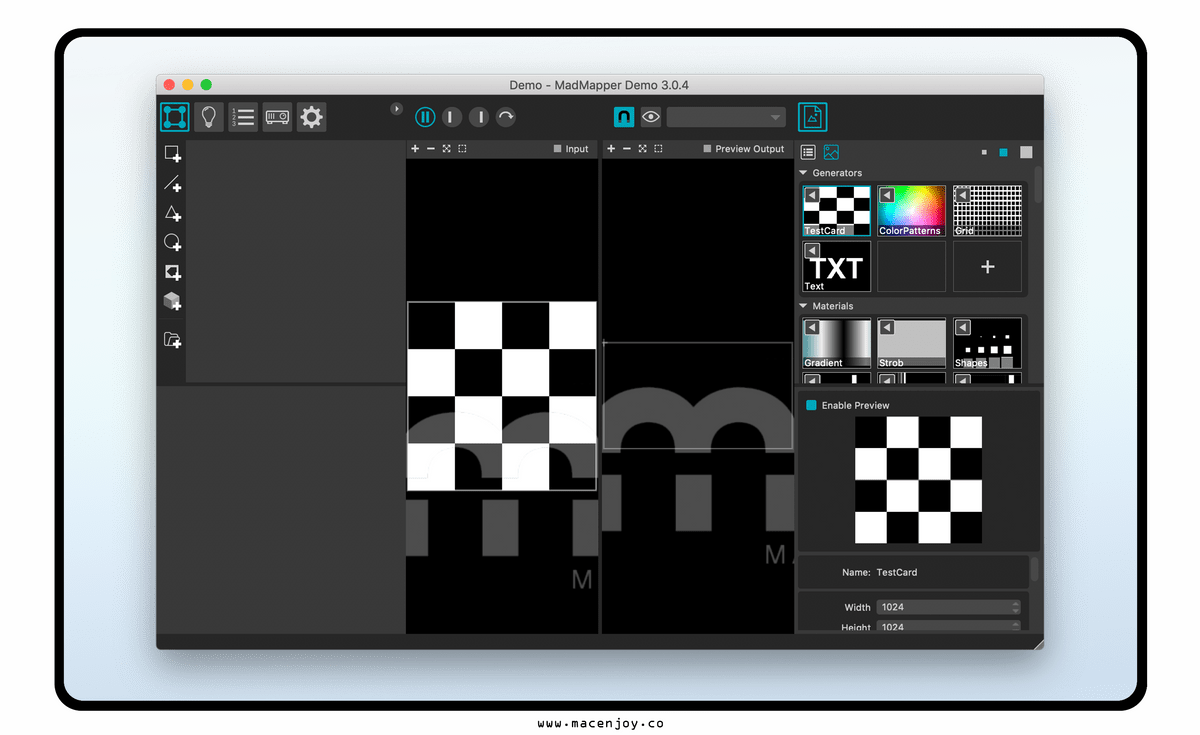Click the arrow badge on Text thumbnail
This screenshot has height=735, width=1200.
point(812,250)
